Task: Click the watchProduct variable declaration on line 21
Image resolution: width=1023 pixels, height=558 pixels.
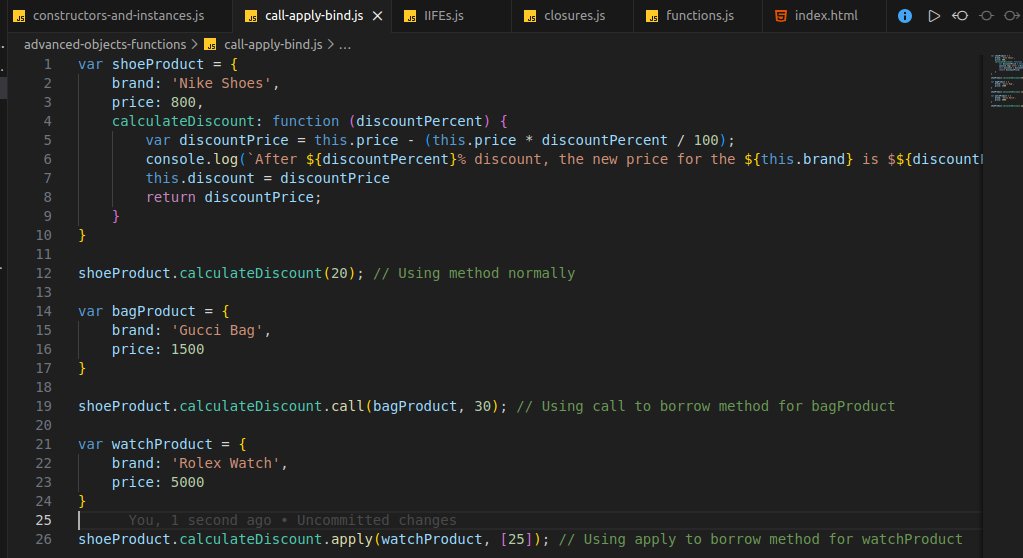Action: click(162, 444)
